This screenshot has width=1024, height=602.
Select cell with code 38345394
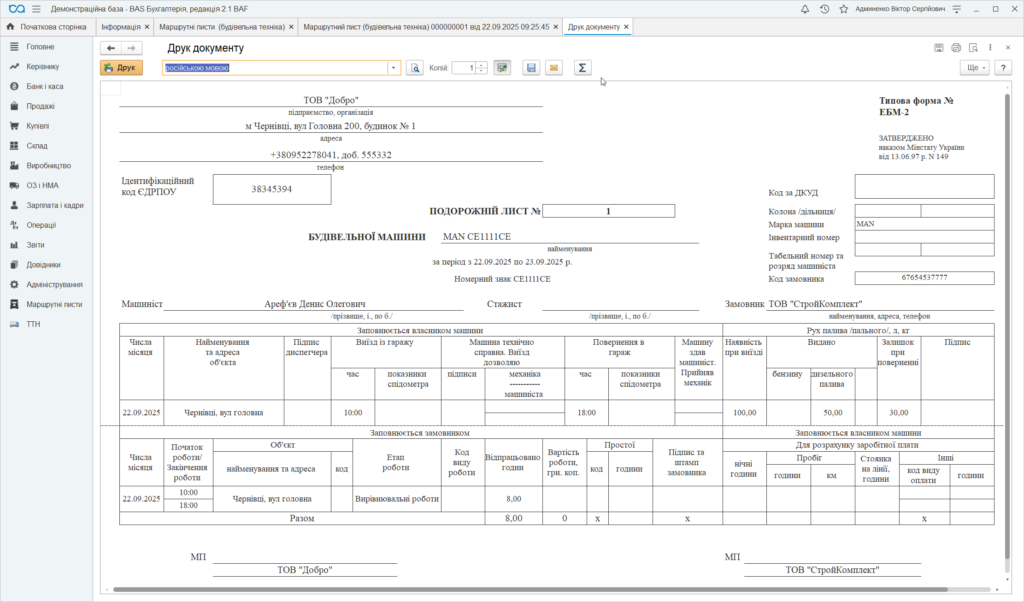point(272,189)
